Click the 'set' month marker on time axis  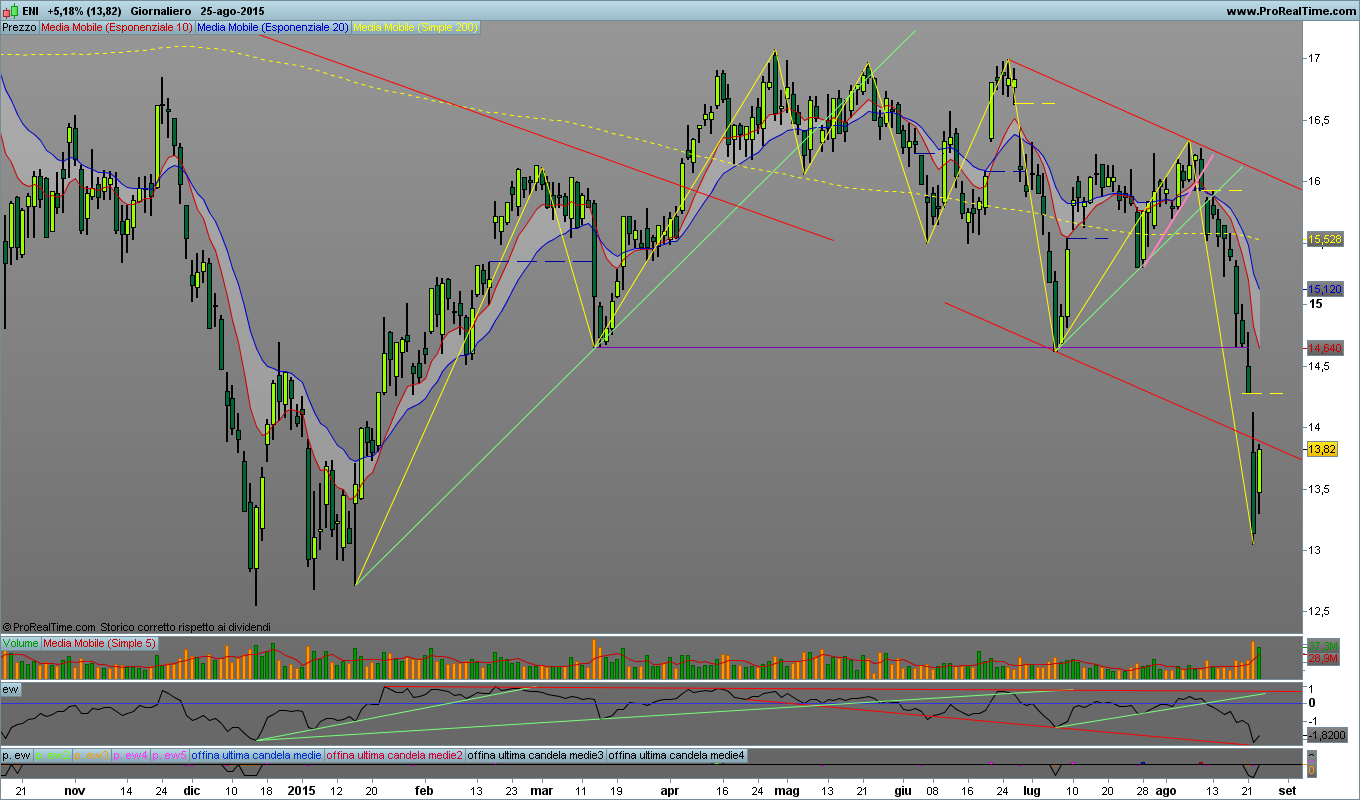1287,789
